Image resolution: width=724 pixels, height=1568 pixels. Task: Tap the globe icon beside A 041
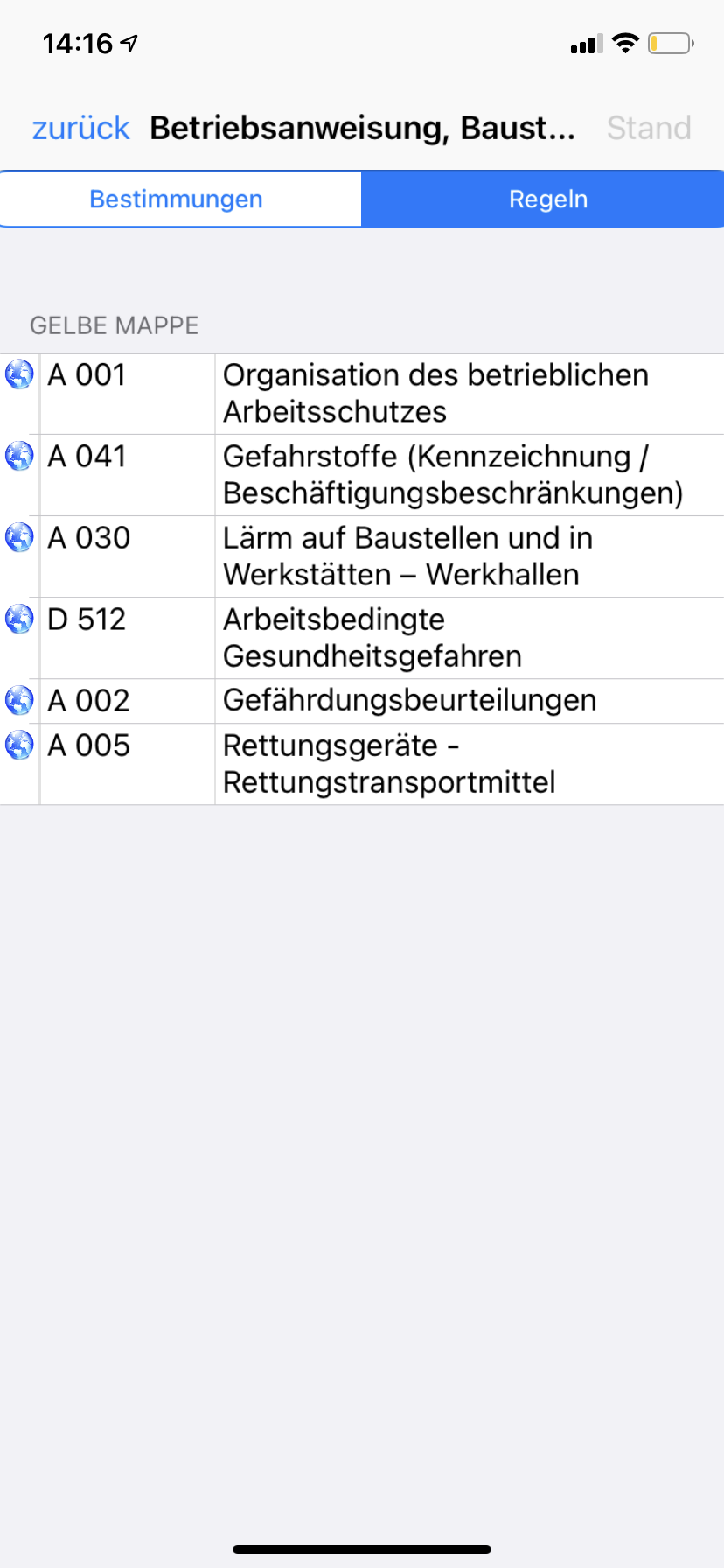[19, 456]
